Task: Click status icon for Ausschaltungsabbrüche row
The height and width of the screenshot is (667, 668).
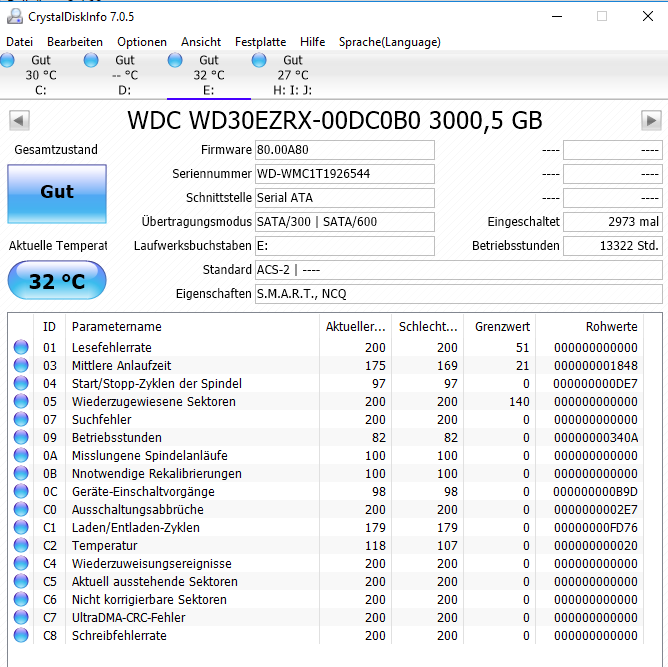Action: click(21, 509)
